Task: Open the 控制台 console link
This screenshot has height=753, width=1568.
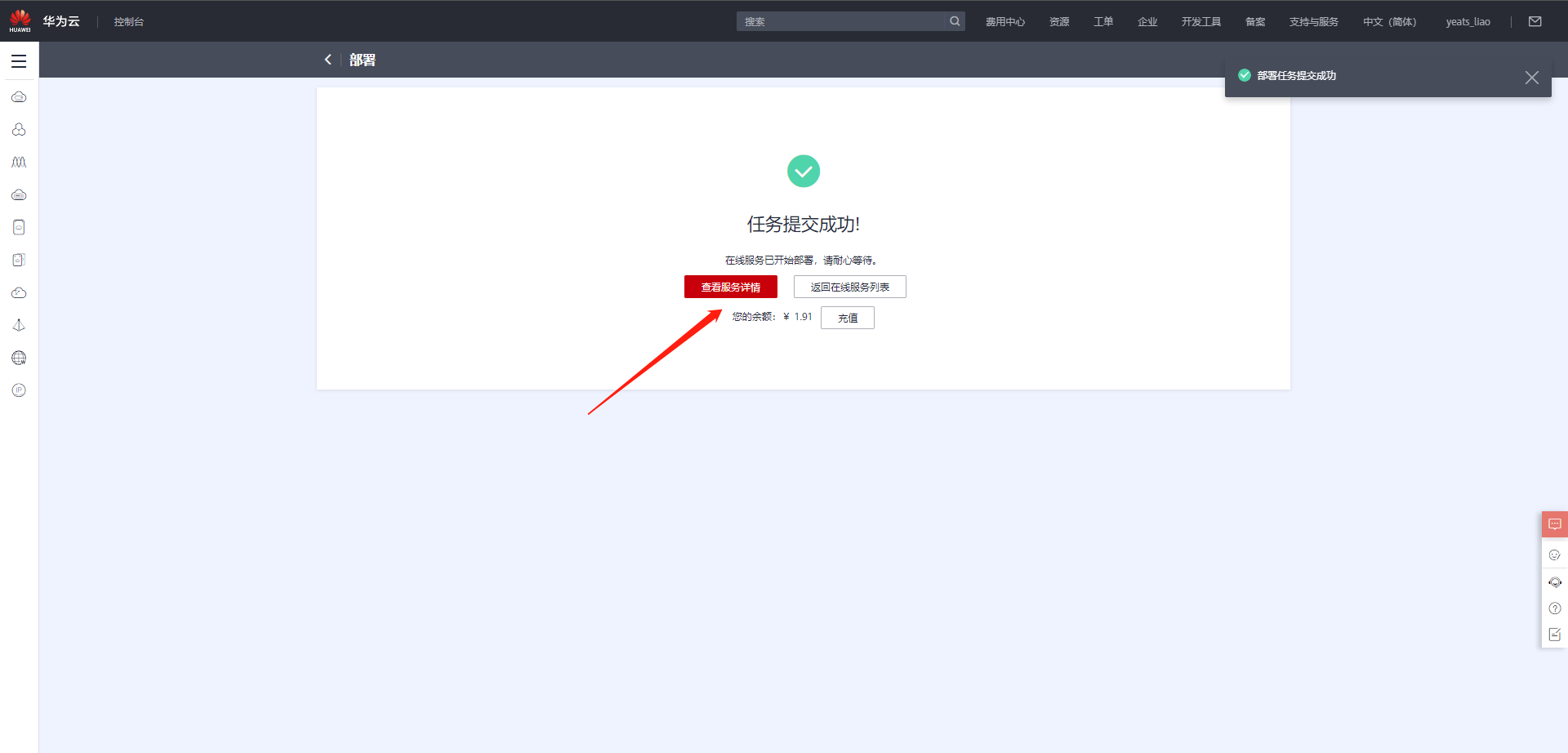Action: [129, 22]
